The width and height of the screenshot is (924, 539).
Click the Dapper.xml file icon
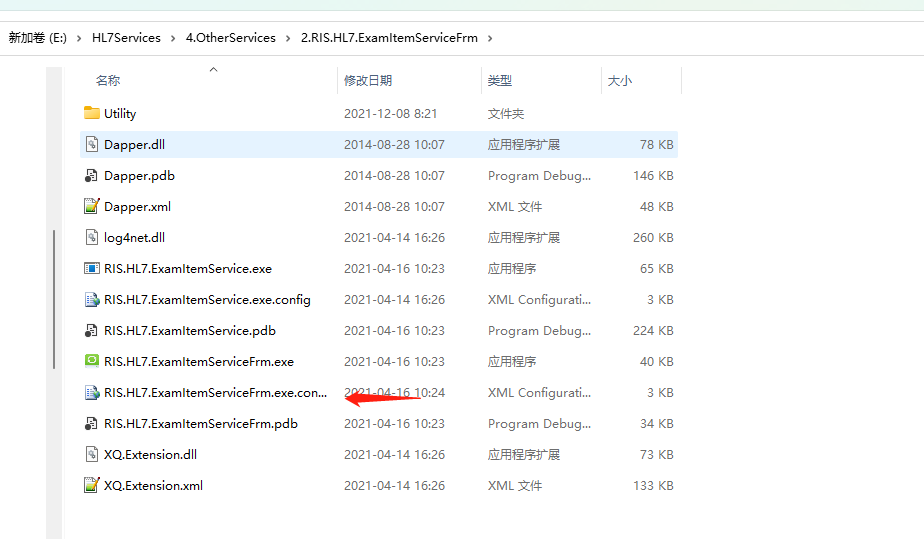coord(91,206)
